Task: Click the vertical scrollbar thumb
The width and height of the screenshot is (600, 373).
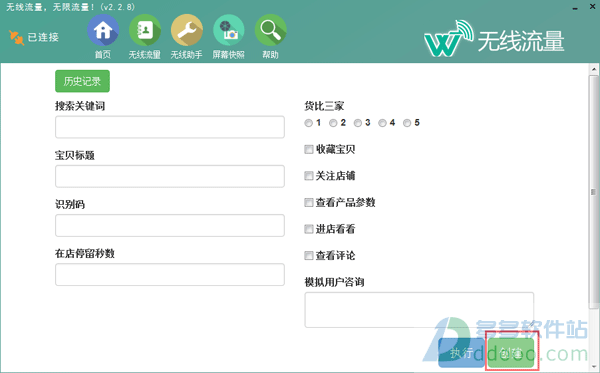Action: pyautogui.click(x=593, y=191)
